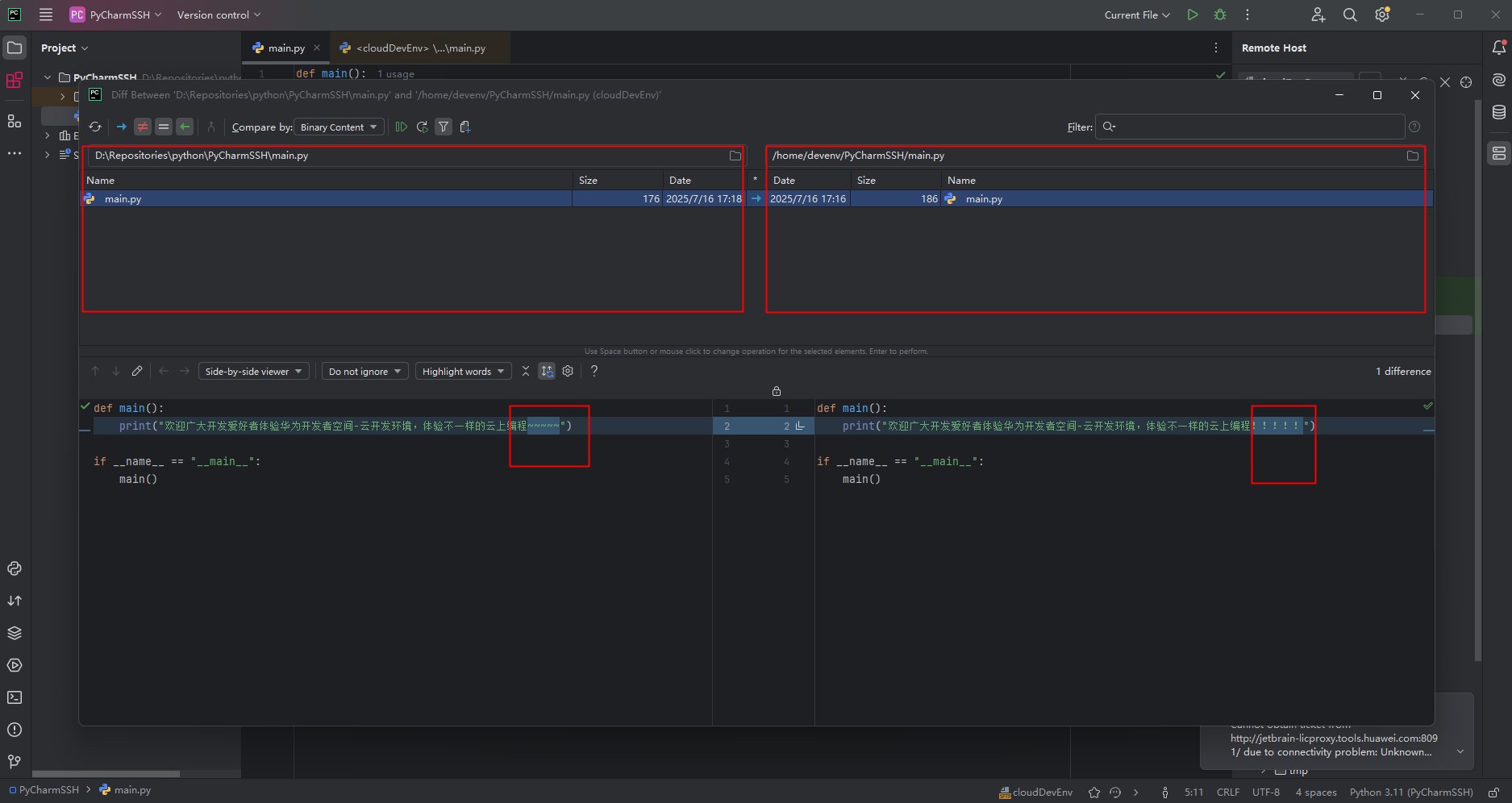Click the synchronize scrolling icon in diff viewer

pyautogui.click(x=547, y=371)
